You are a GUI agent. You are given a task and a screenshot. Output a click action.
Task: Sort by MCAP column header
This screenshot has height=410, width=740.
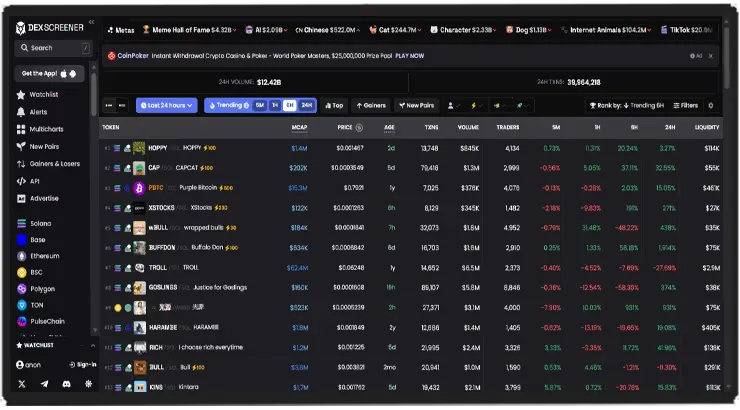pos(299,127)
